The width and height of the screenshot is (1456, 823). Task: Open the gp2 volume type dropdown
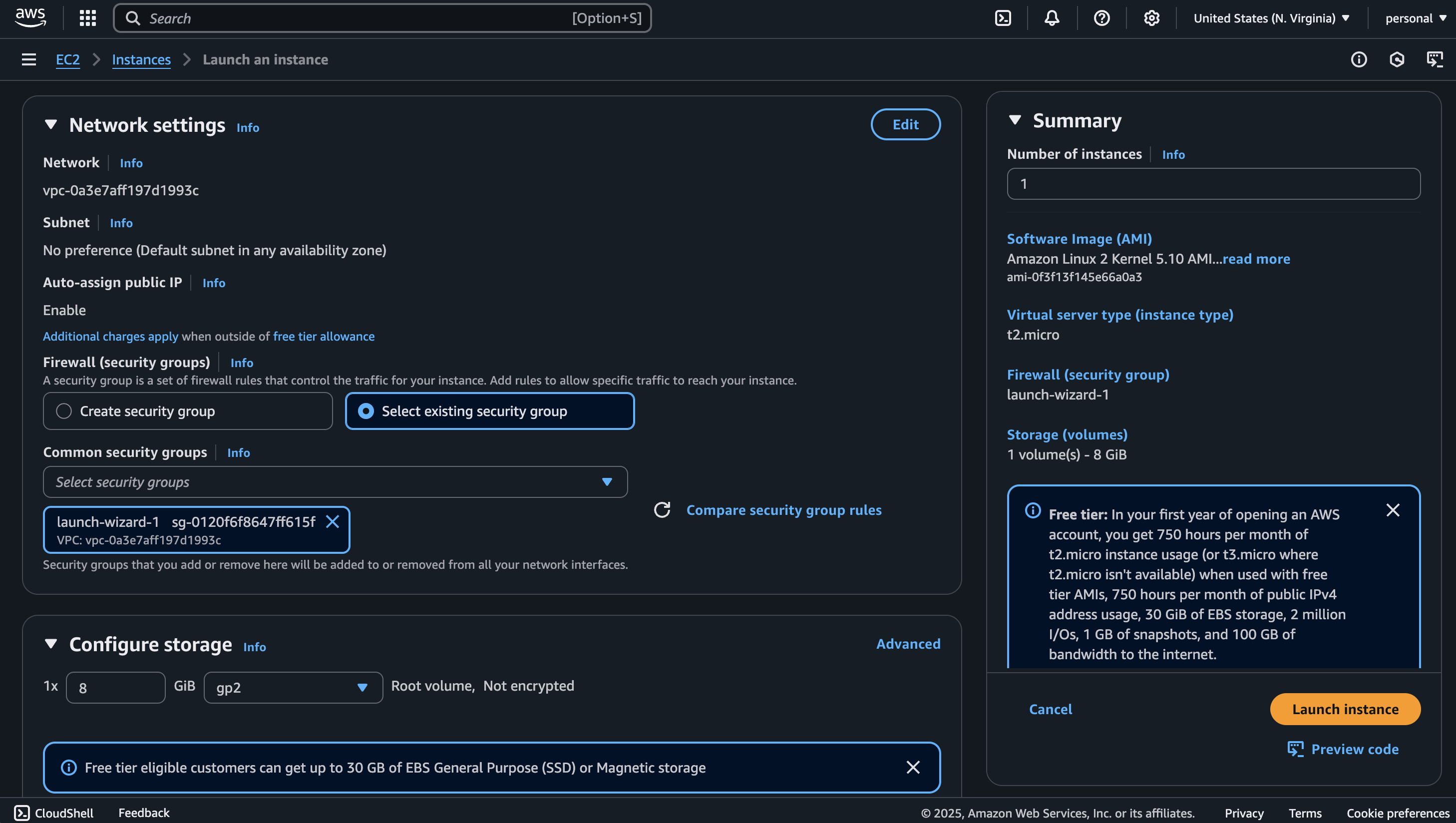click(293, 687)
